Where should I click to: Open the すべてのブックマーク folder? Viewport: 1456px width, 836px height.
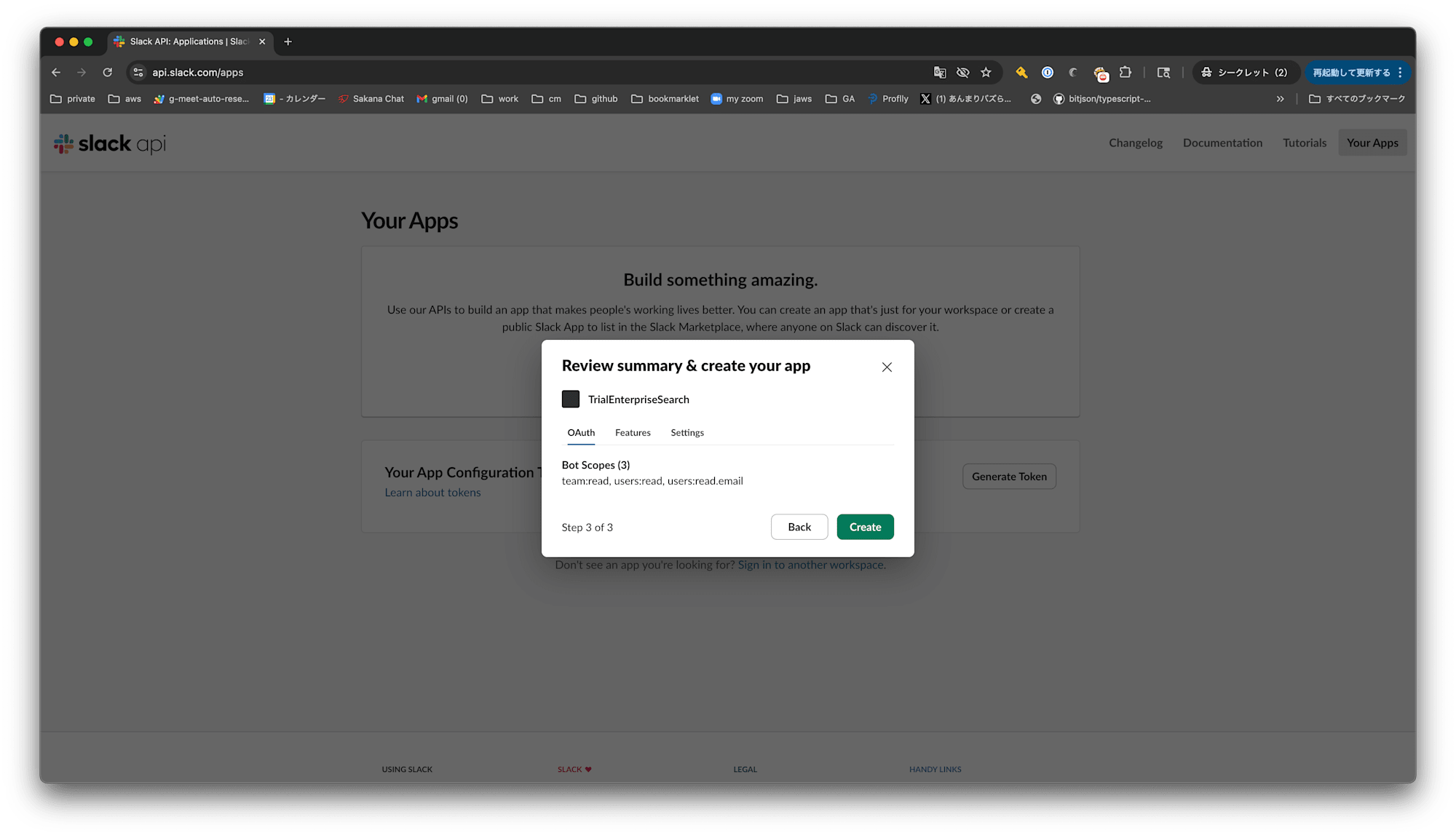(x=1357, y=99)
